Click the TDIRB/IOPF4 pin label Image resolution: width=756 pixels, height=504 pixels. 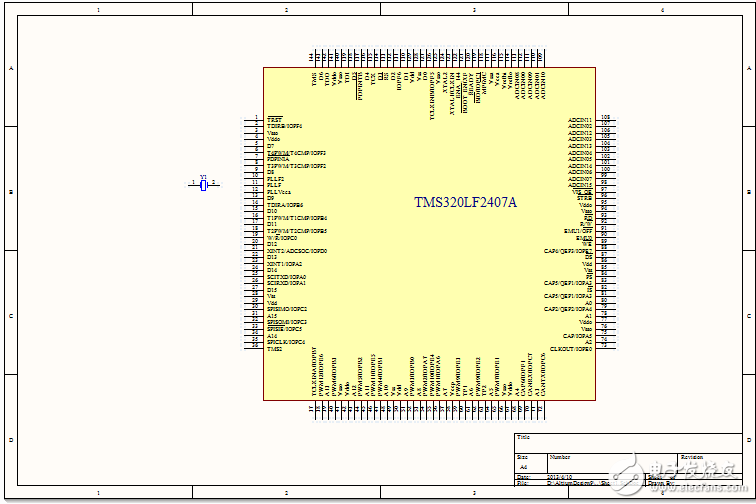point(284,126)
